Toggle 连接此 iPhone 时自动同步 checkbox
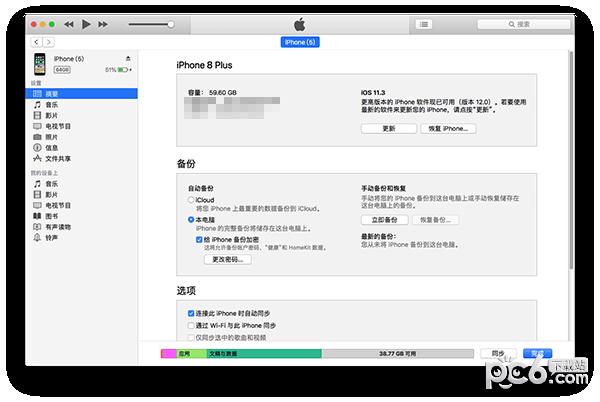This screenshot has height=402, width=600. coord(191,312)
